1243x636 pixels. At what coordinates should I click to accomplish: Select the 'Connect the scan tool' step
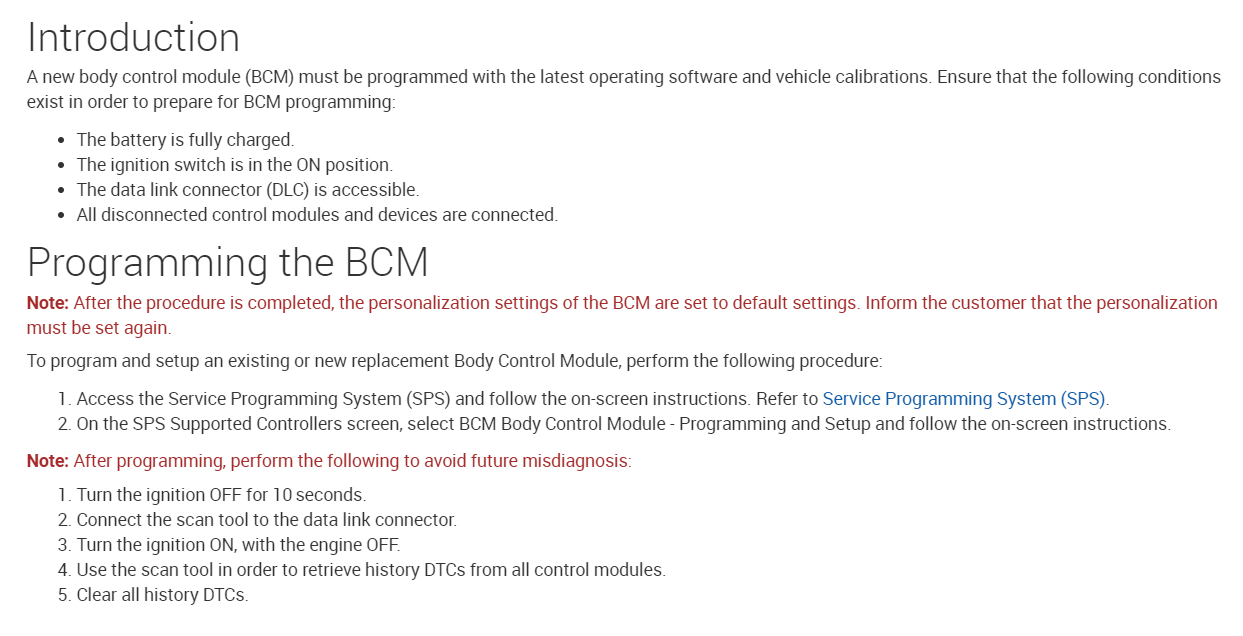pos(266,520)
